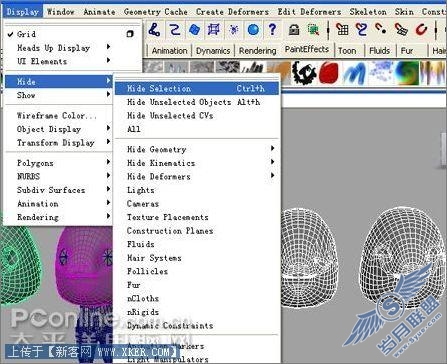Choose Hide Unselected CVs
The width and height of the screenshot is (447, 364).
click(x=197, y=116)
